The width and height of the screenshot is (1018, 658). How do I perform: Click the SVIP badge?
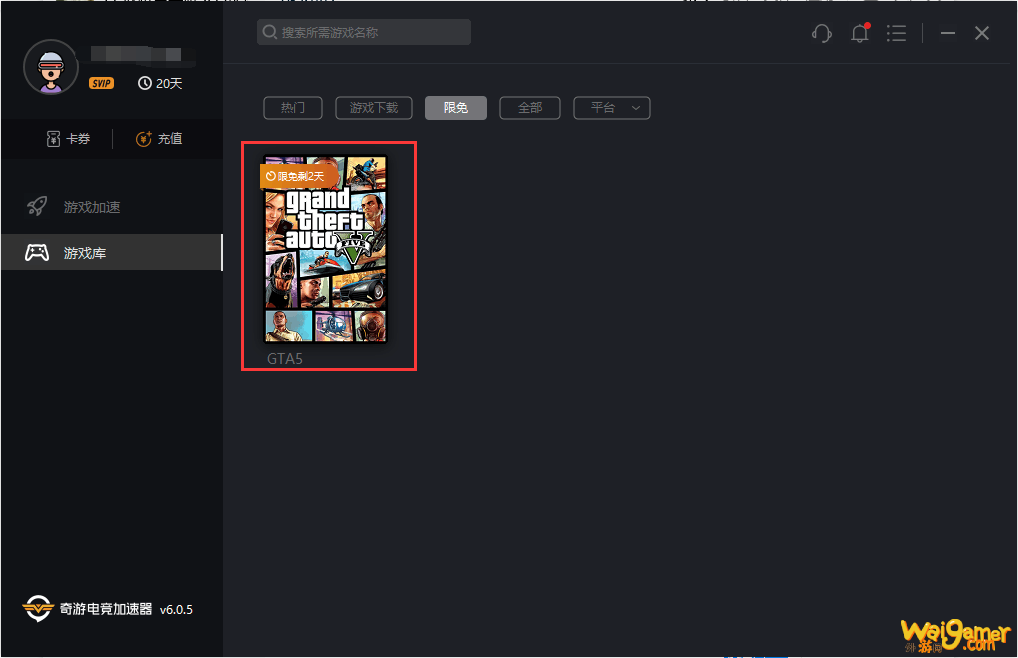[x=101, y=83]
